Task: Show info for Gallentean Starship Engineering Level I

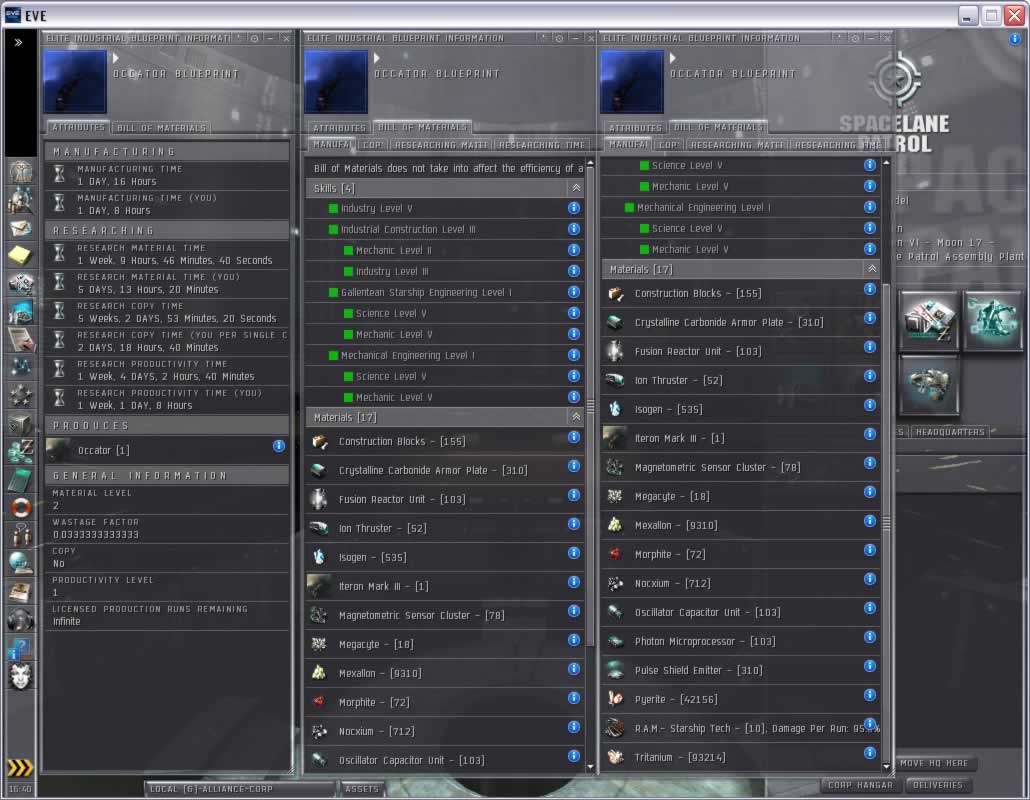Action: (573, 292)
